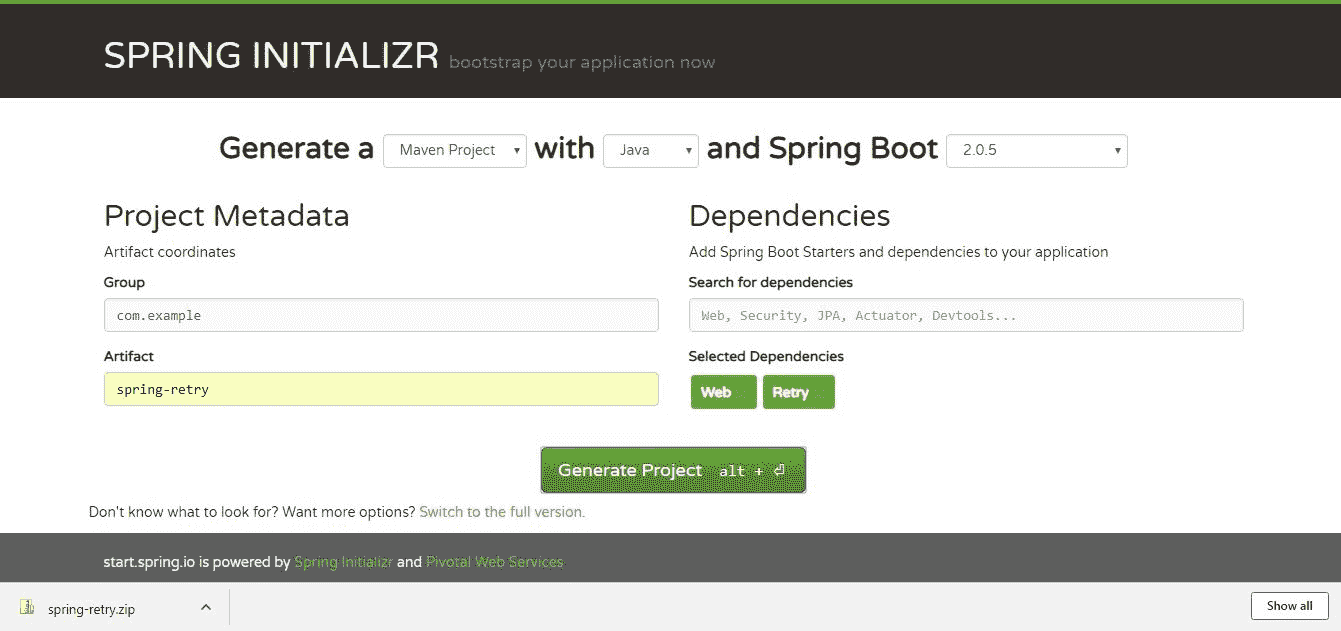Screen dimensions: 1341x631
Task: Open the Pivotal Web Services link
Action: 495,562
